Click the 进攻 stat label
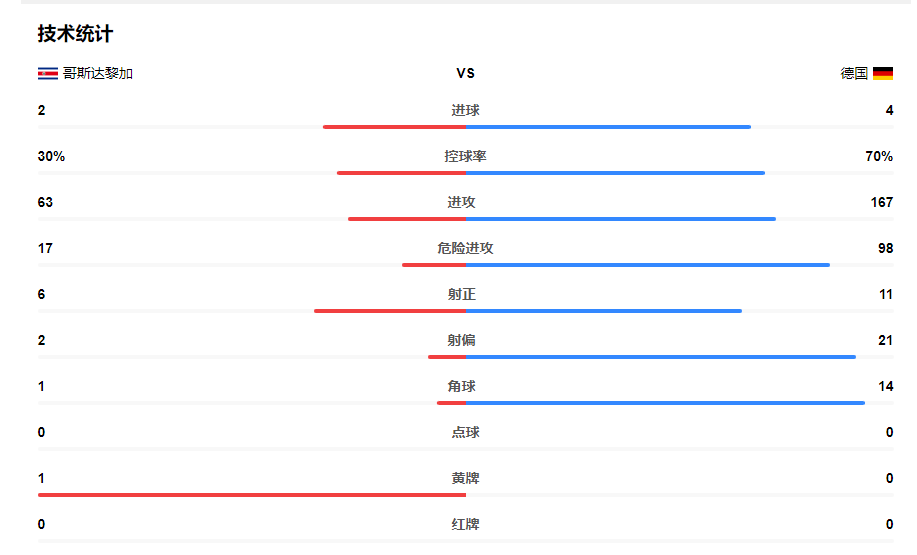Viewport: 917px width, 555px height. pos(461,202)
